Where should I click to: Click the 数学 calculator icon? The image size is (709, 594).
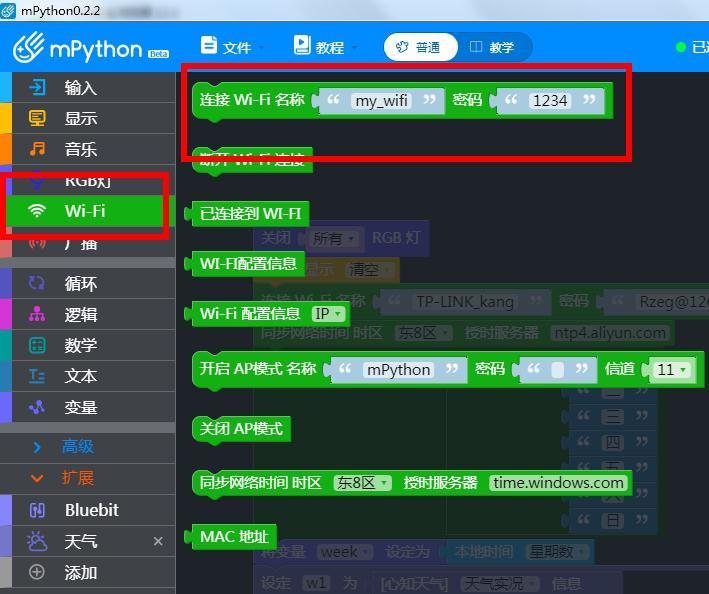click(37, 345)
